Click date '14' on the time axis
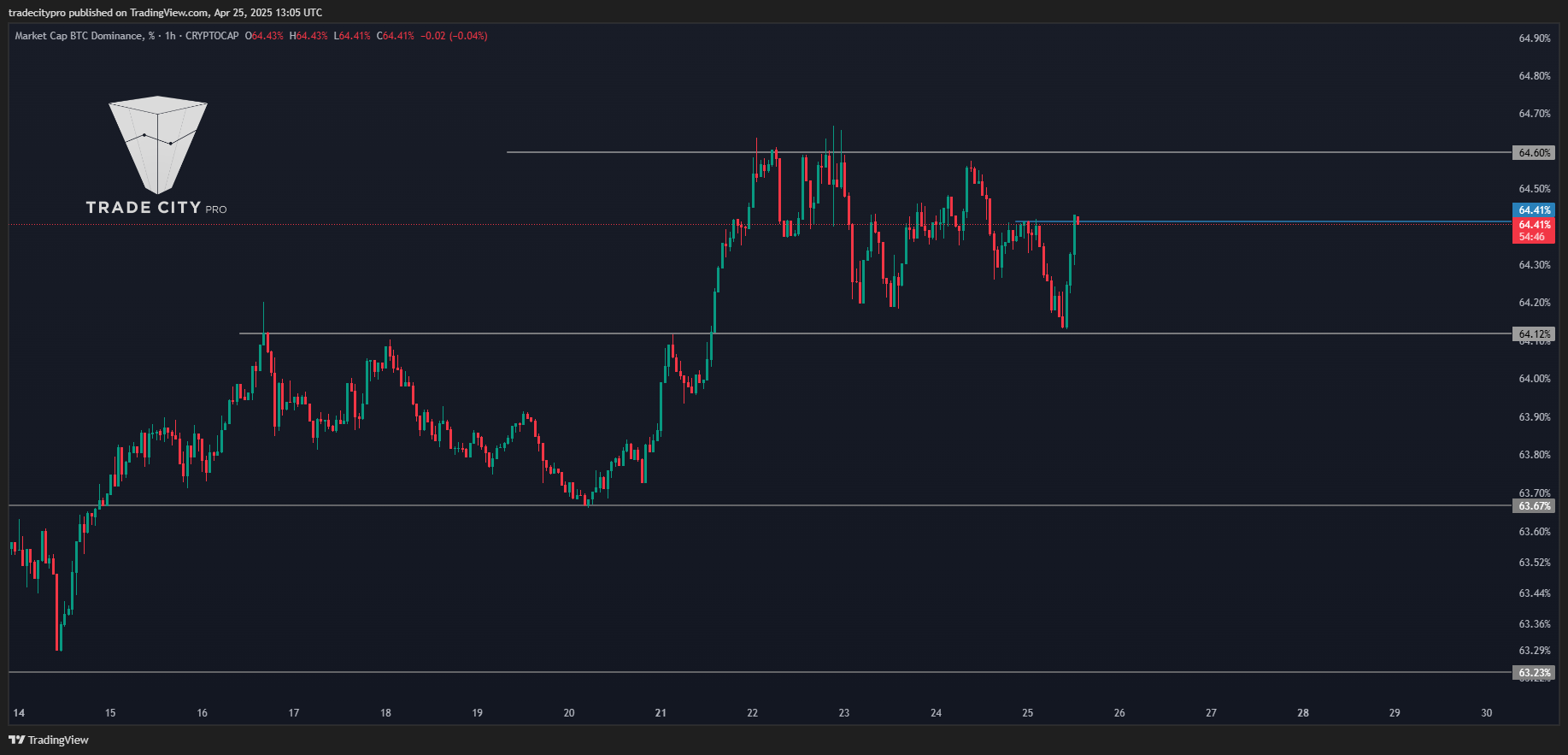This screenshot has height=755, width=1568. [x=19, y=713]
